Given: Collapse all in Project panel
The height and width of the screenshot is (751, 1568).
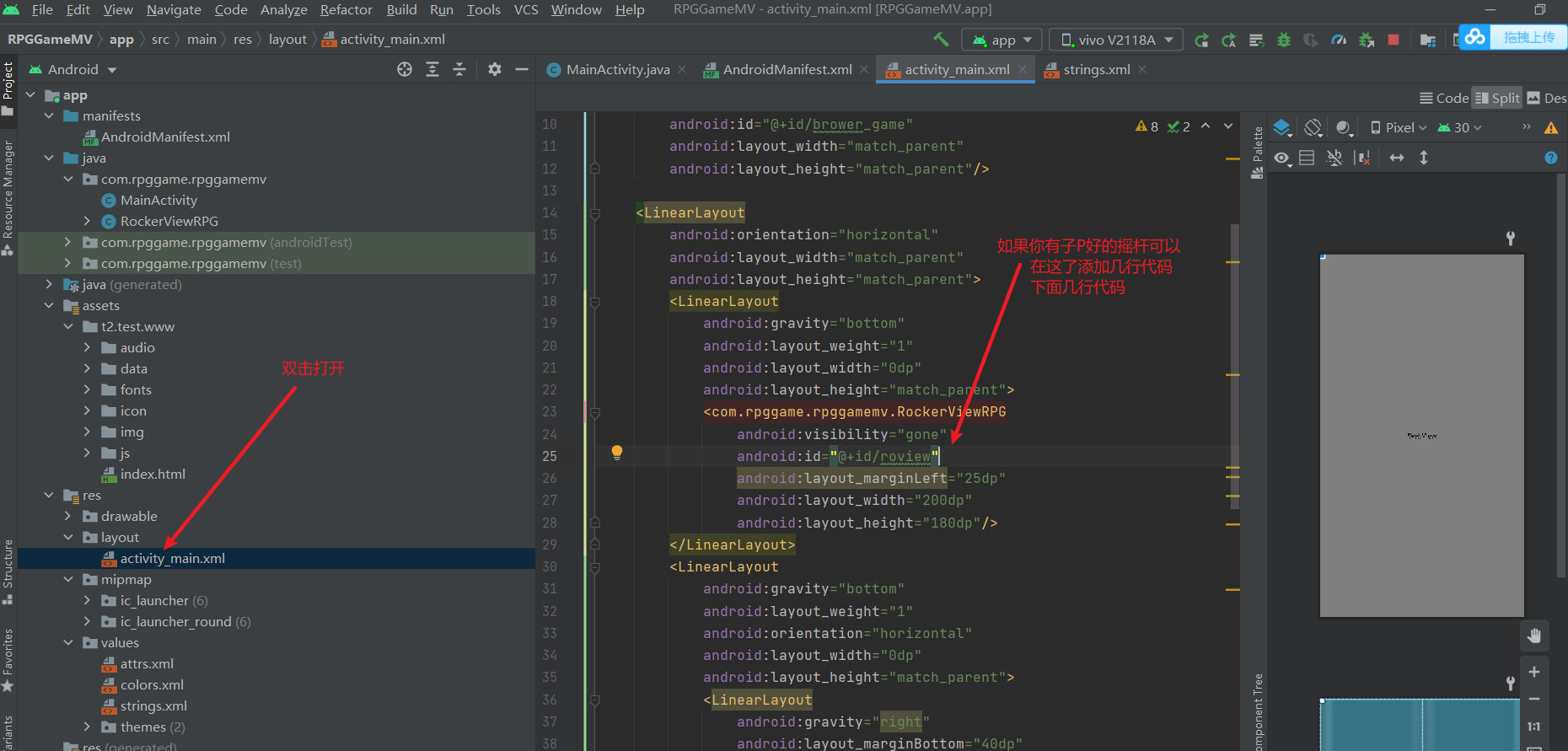Looking at the screenshot, I should (459, 69).
